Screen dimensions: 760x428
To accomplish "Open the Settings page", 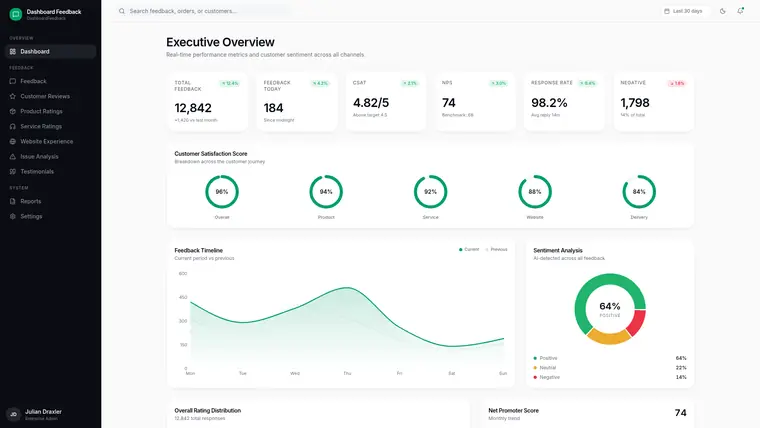I will coord(50,216).
